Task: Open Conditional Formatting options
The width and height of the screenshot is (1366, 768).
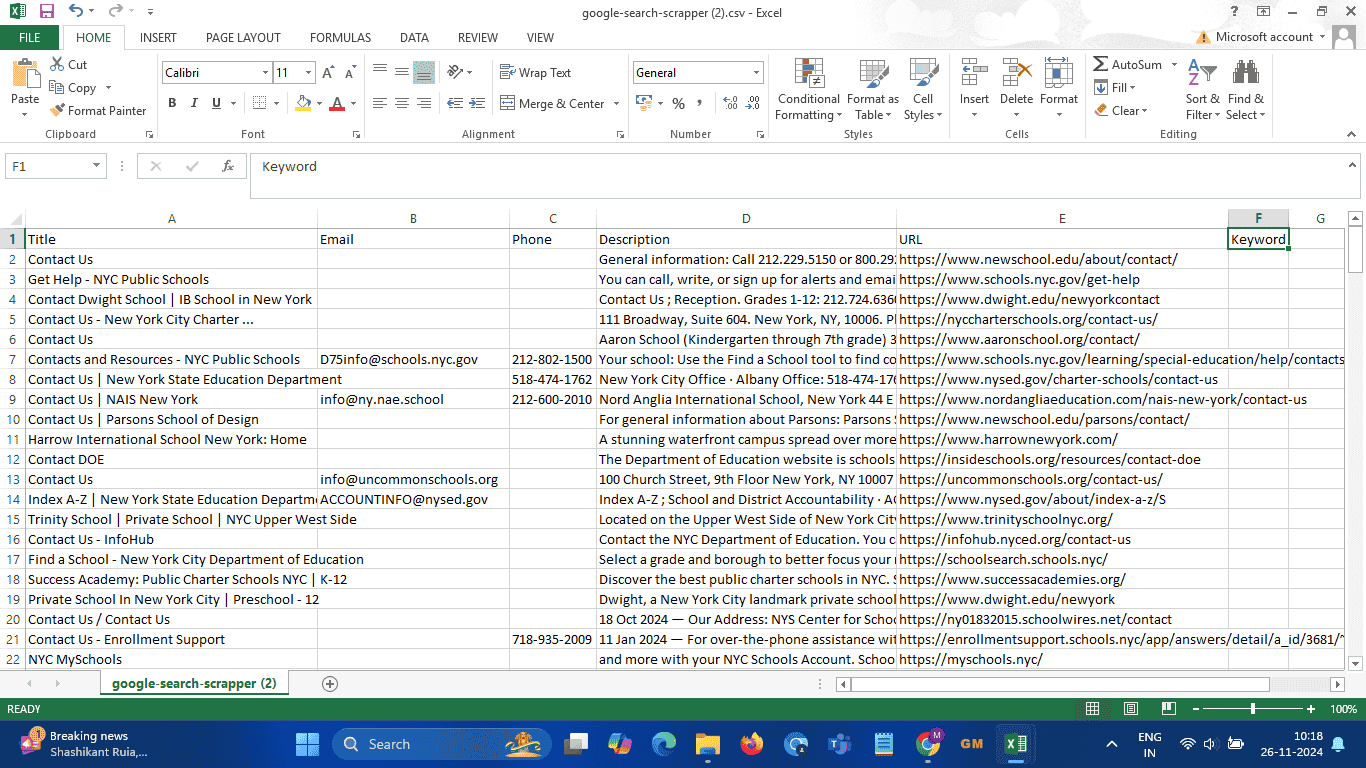Action: [x=808, y=88]
